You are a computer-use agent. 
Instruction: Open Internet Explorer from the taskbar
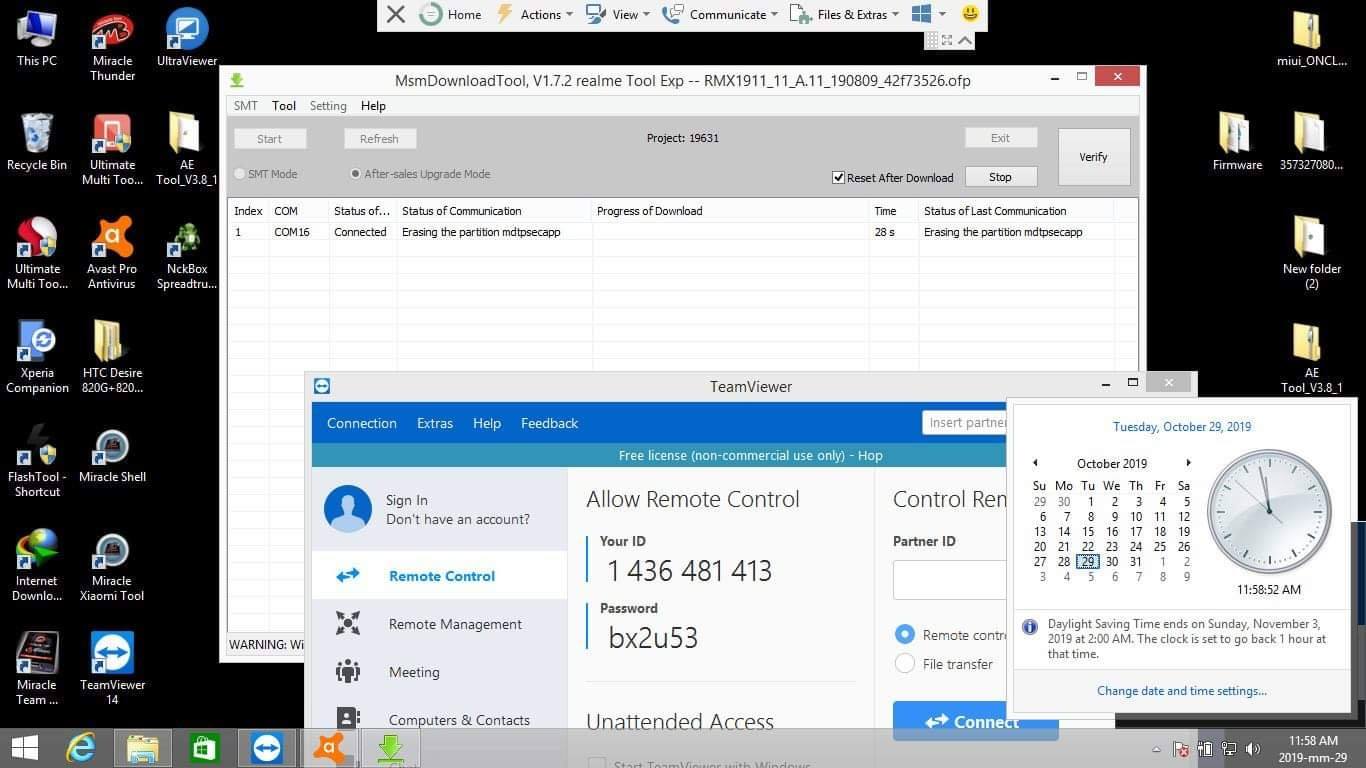point(81,748)
